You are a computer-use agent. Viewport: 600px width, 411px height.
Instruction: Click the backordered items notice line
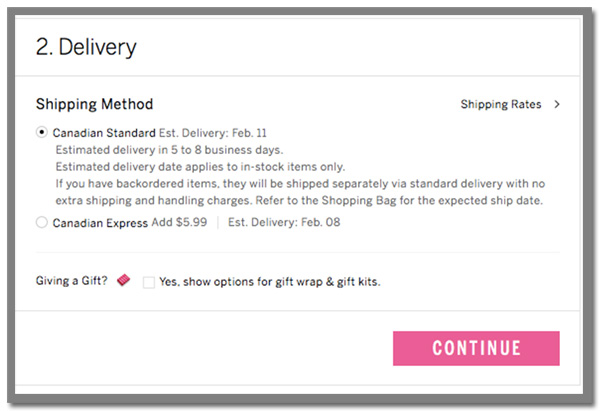300,184
